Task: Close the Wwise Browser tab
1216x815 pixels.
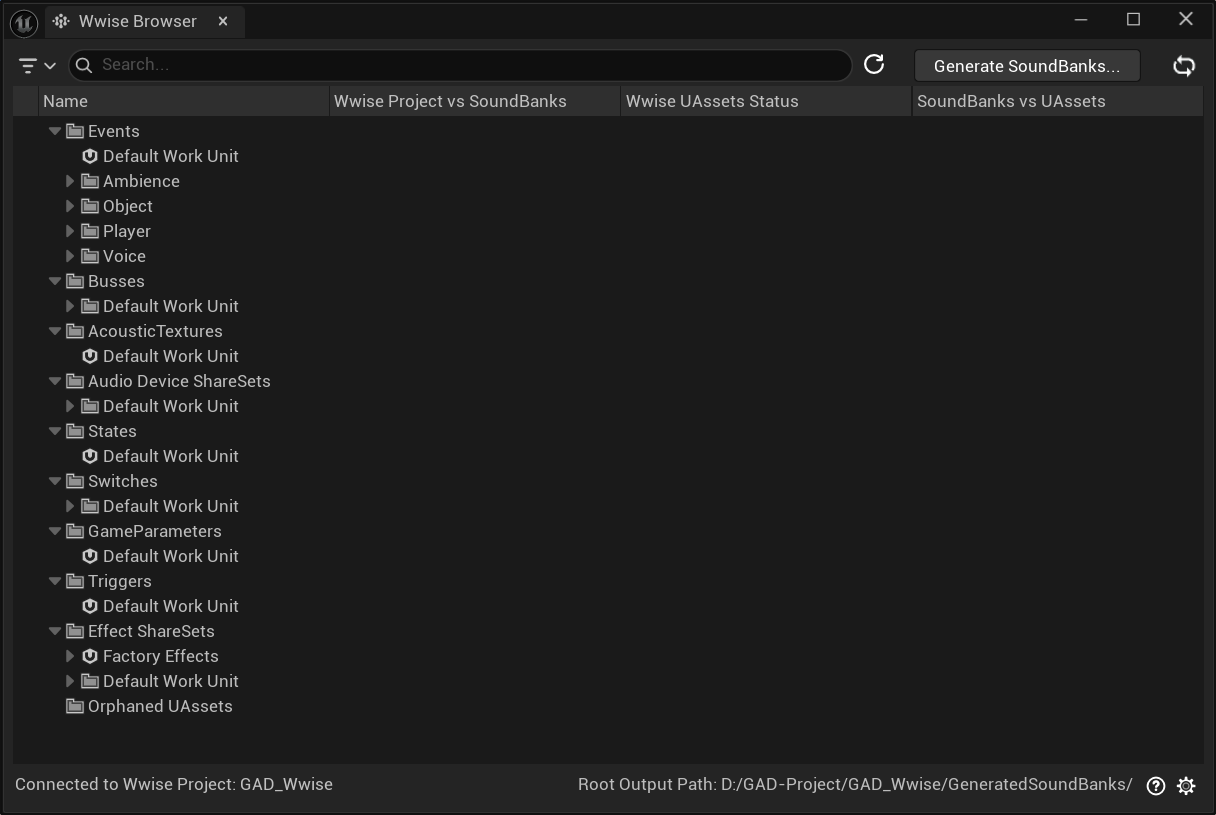Action: (x=223, y=21)
